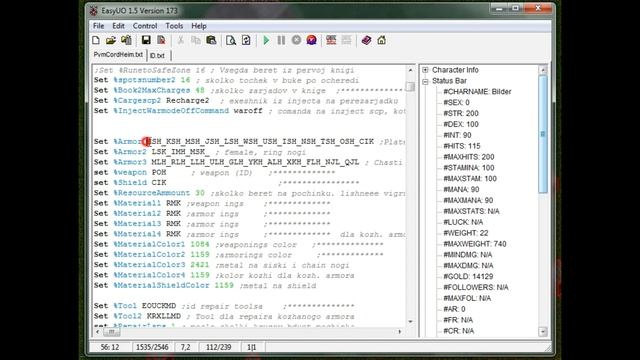Click EasyUO application icon in title bar
The image size is (640, 360).
(94, 11)
